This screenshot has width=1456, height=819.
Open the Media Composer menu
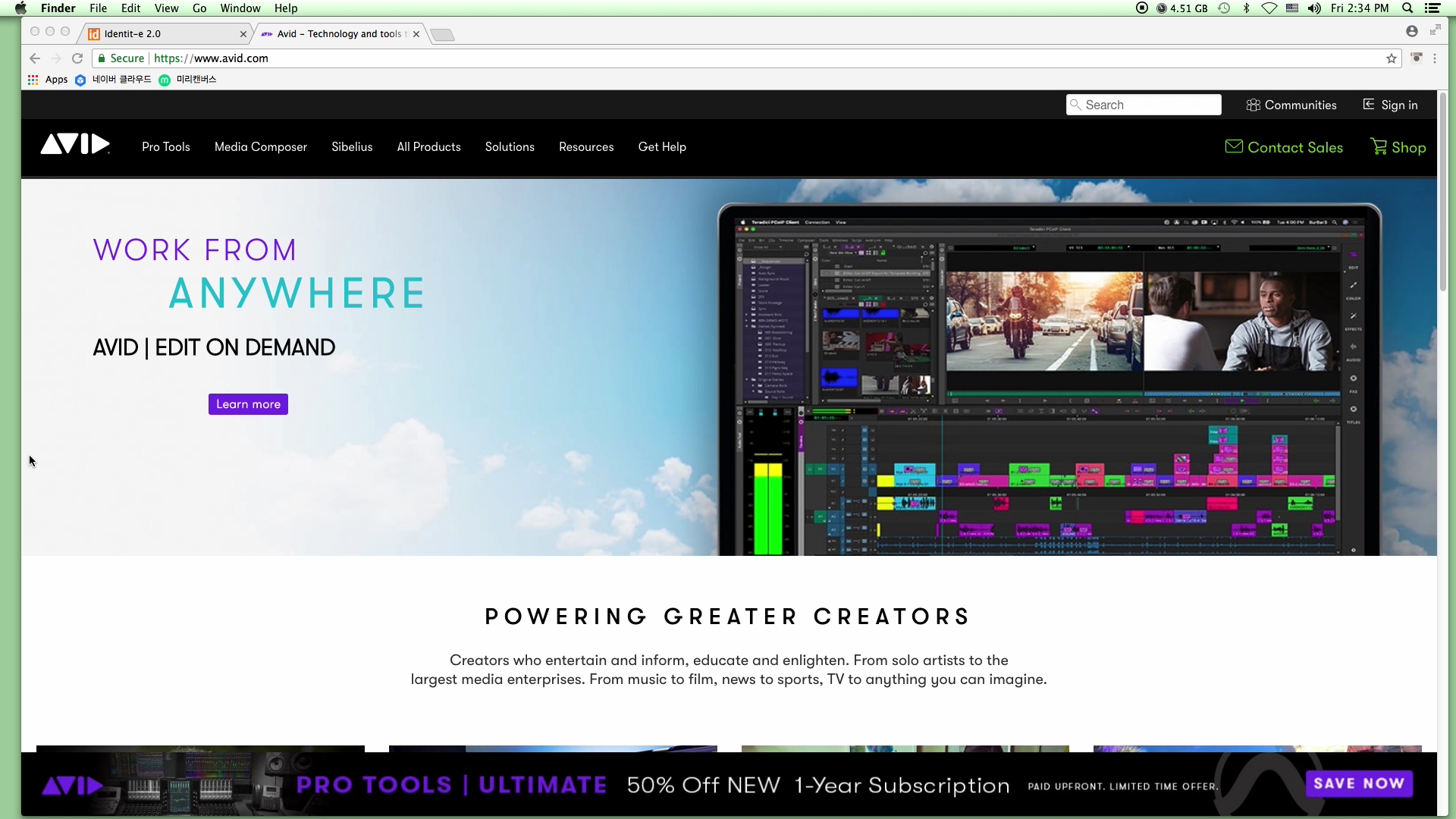[260, 147]
